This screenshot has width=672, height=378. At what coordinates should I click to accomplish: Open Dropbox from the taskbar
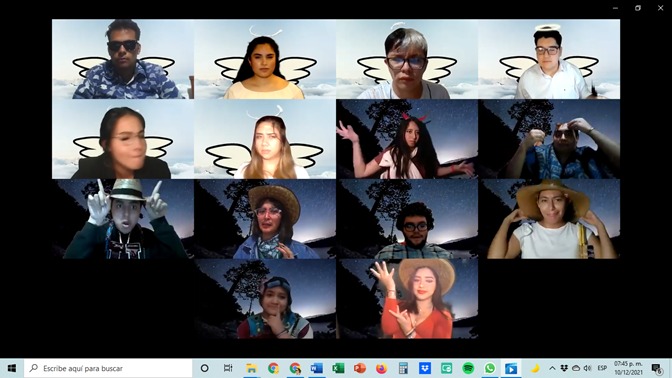[425, 368]
